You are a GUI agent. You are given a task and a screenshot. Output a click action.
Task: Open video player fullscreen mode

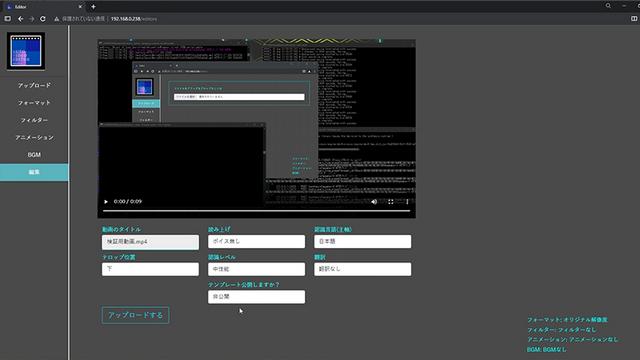(391, 202)
